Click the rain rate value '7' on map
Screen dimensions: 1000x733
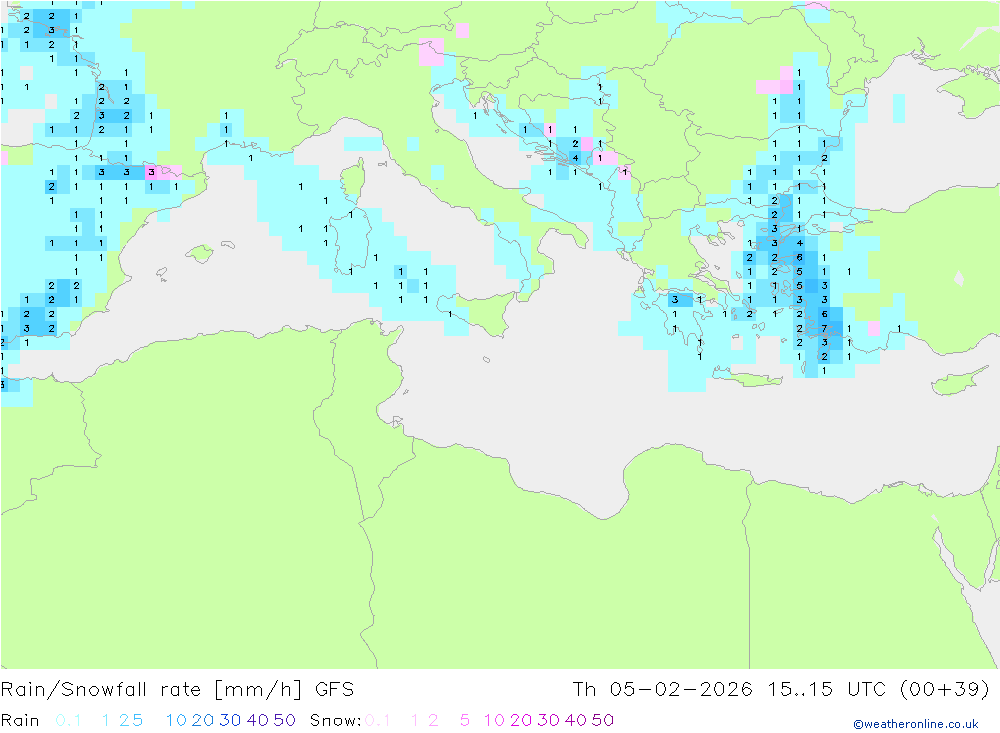(x=824, y=329)
